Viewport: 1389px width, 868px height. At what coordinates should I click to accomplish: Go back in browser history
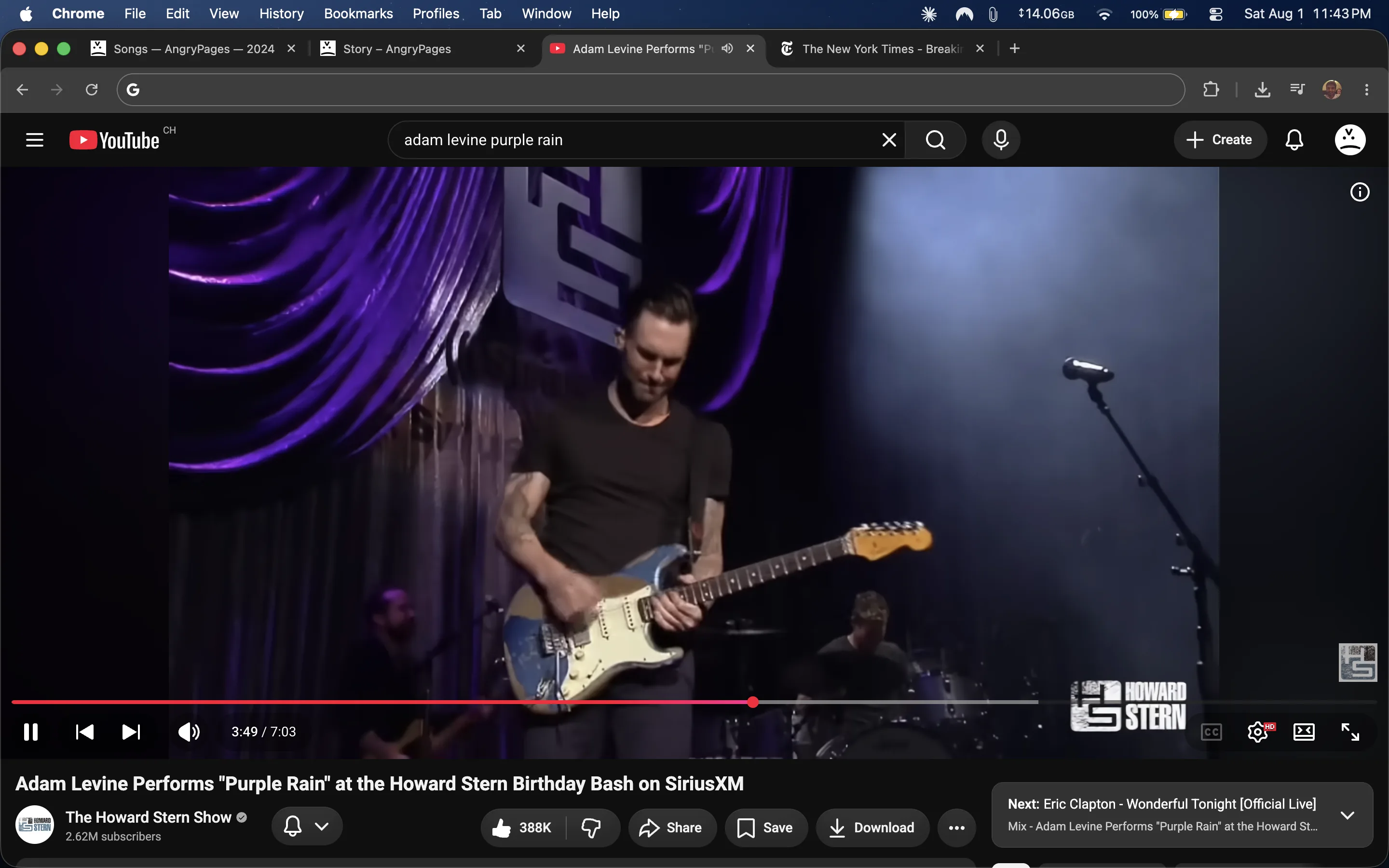tap(22, 90)
